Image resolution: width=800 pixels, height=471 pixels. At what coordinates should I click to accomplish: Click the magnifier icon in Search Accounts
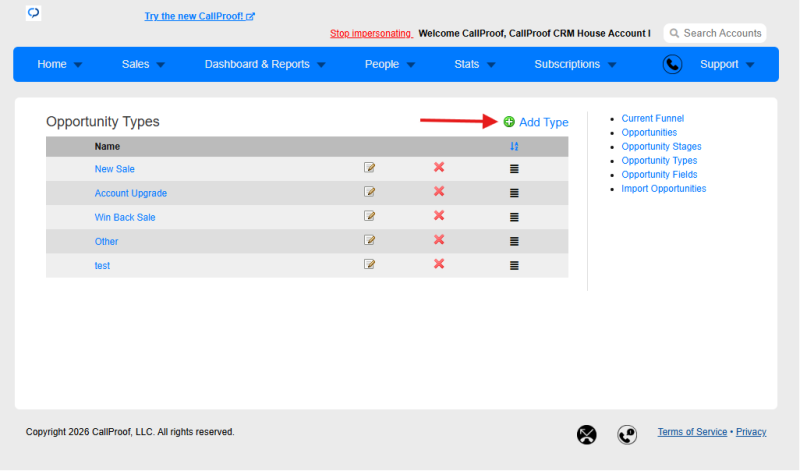(674, 33)
